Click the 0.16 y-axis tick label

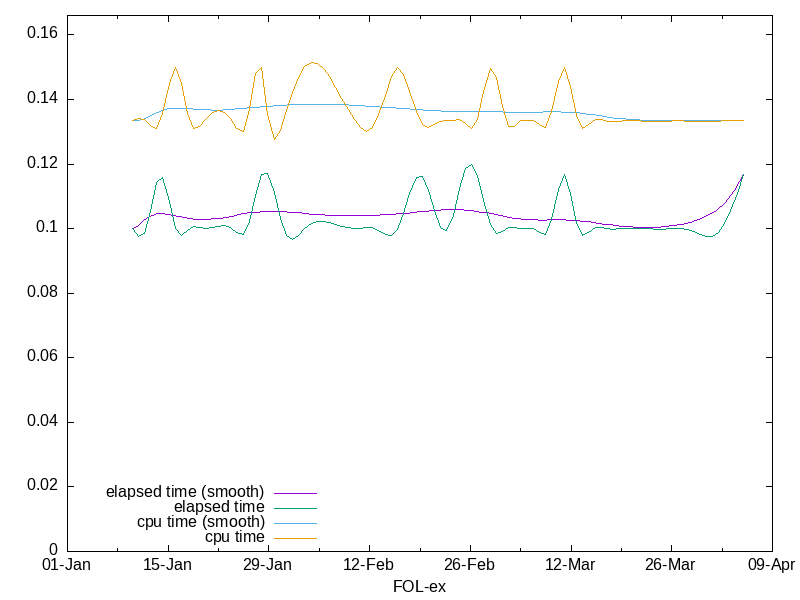point(43,34)
